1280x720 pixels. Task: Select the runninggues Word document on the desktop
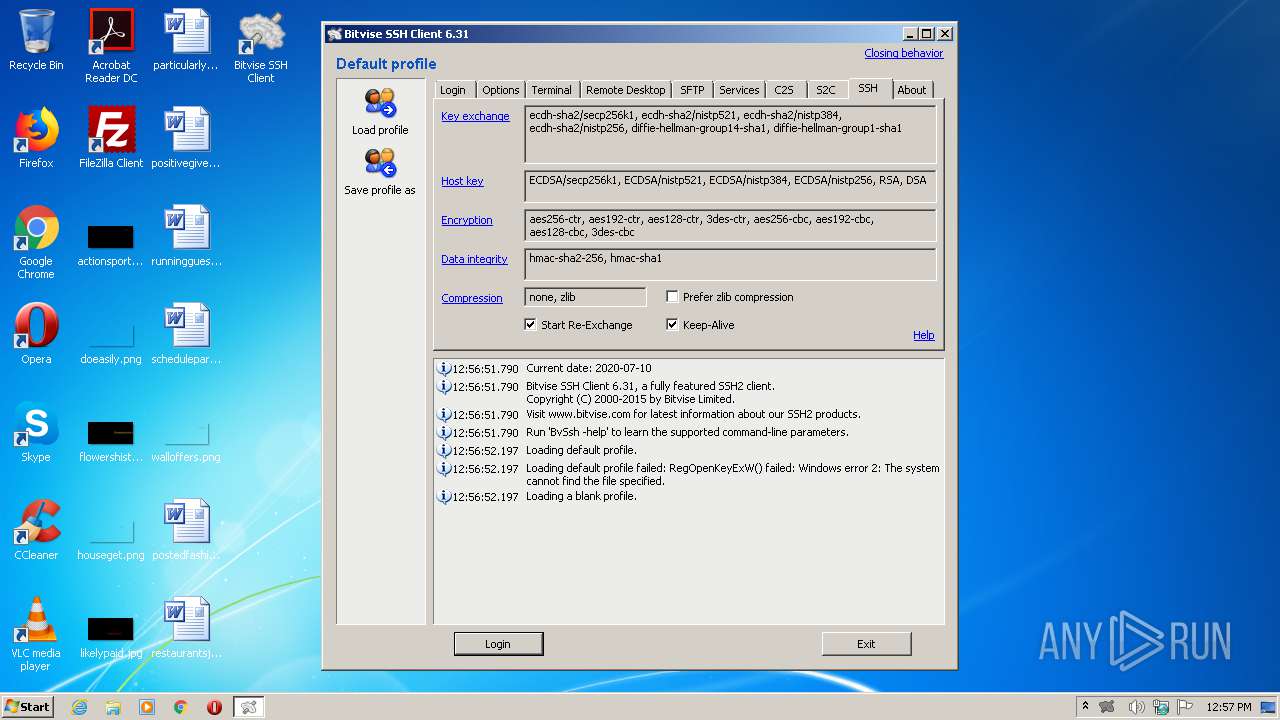point(186,236)
